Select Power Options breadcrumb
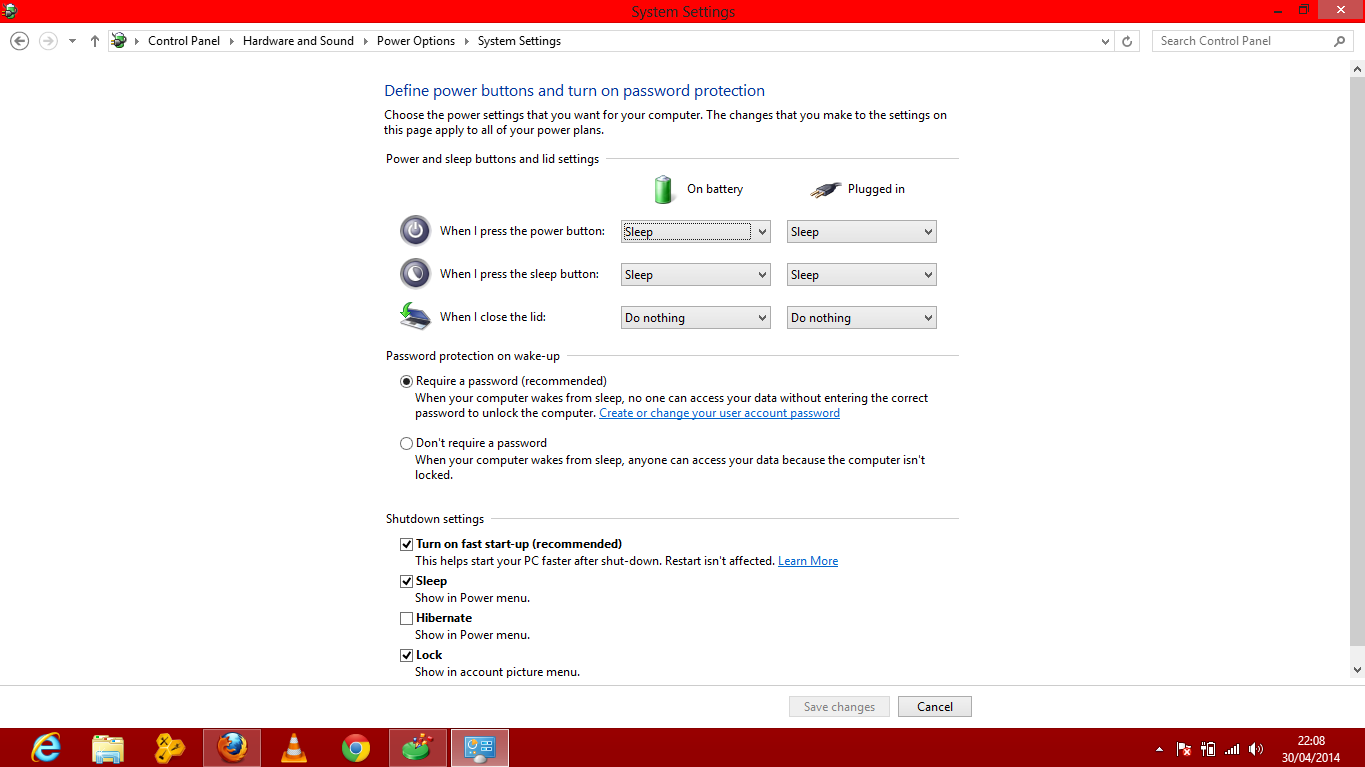 [416, 41]
